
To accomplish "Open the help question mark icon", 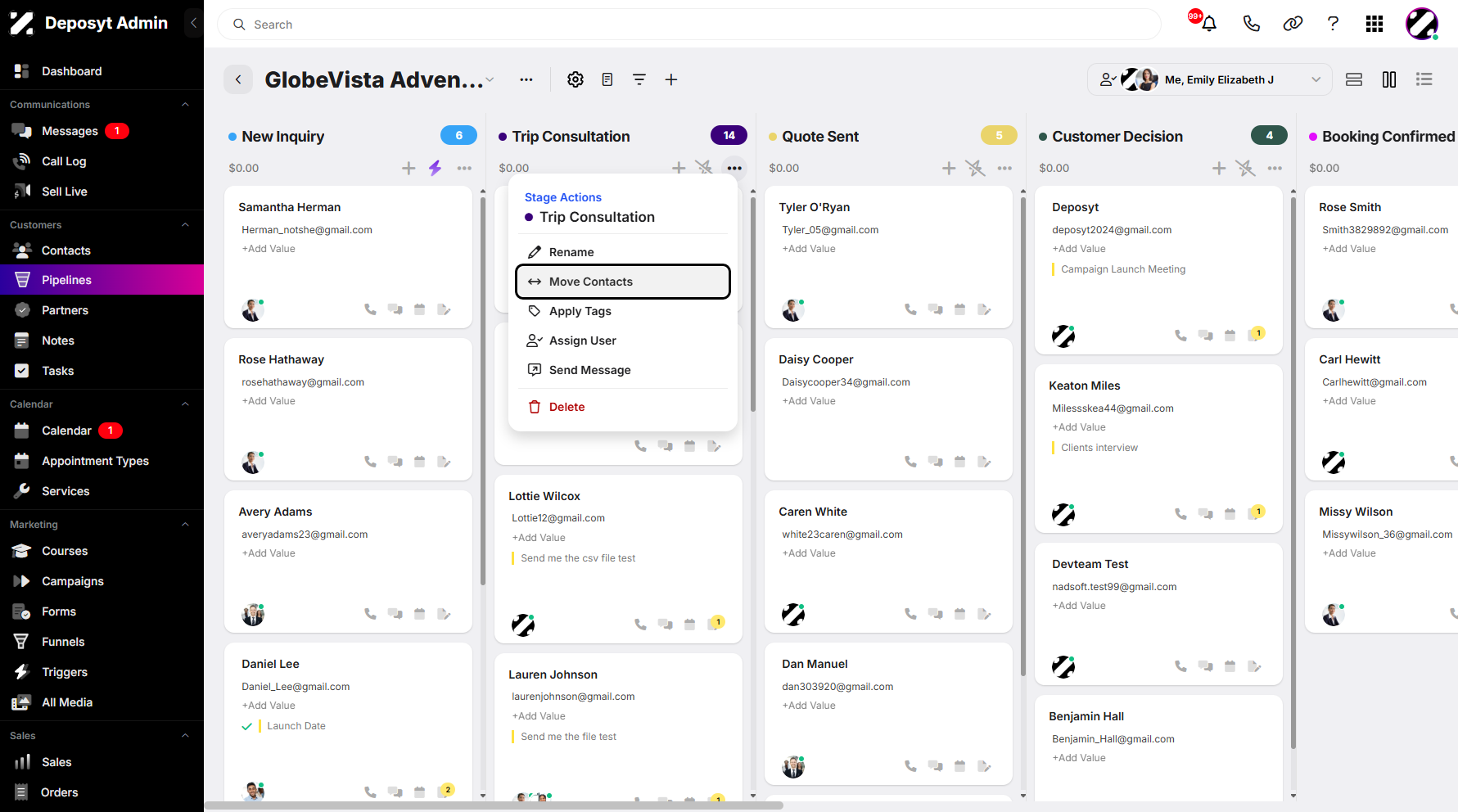I will (1333, 24).
